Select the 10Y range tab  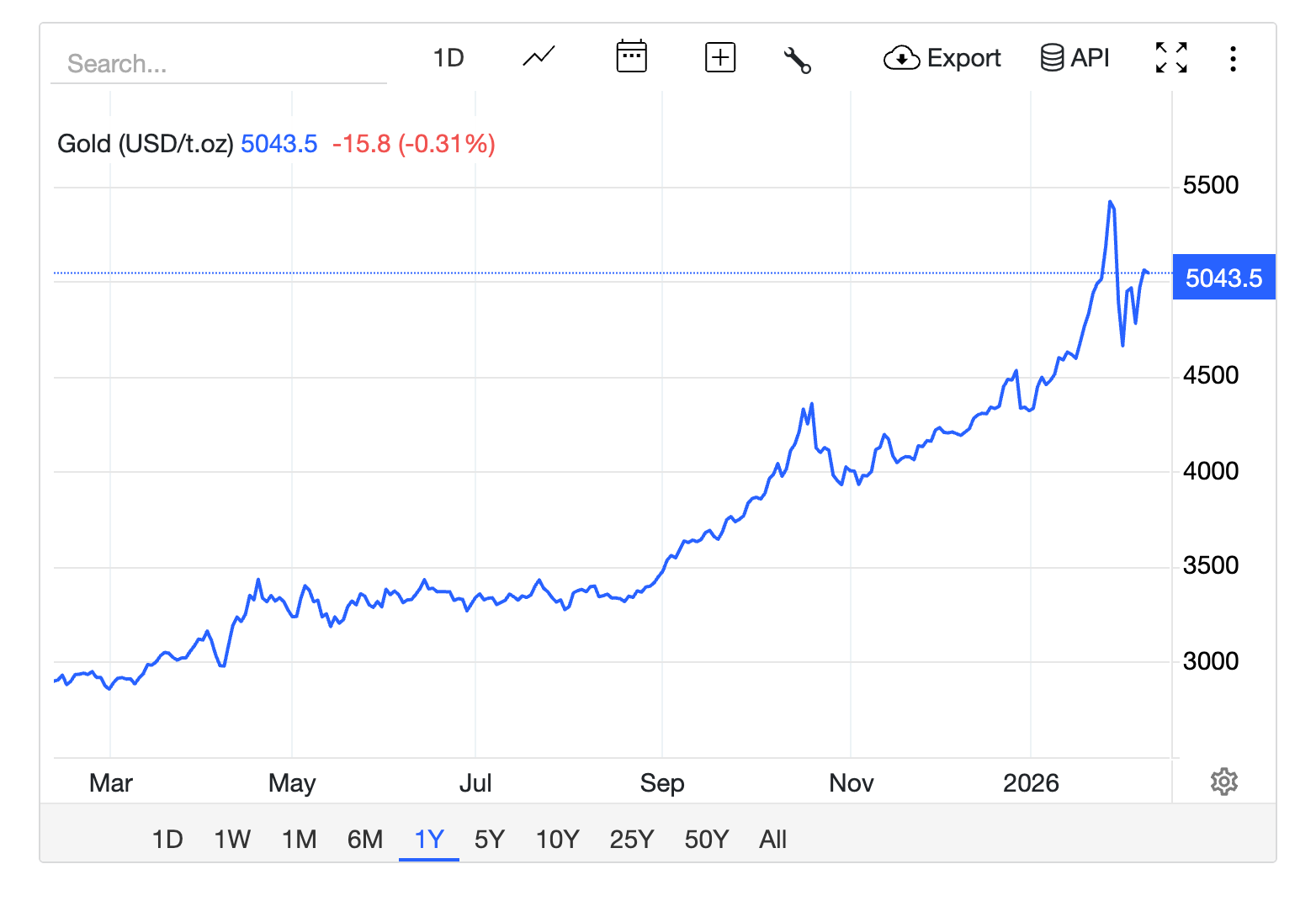click(x=558, y=839)
